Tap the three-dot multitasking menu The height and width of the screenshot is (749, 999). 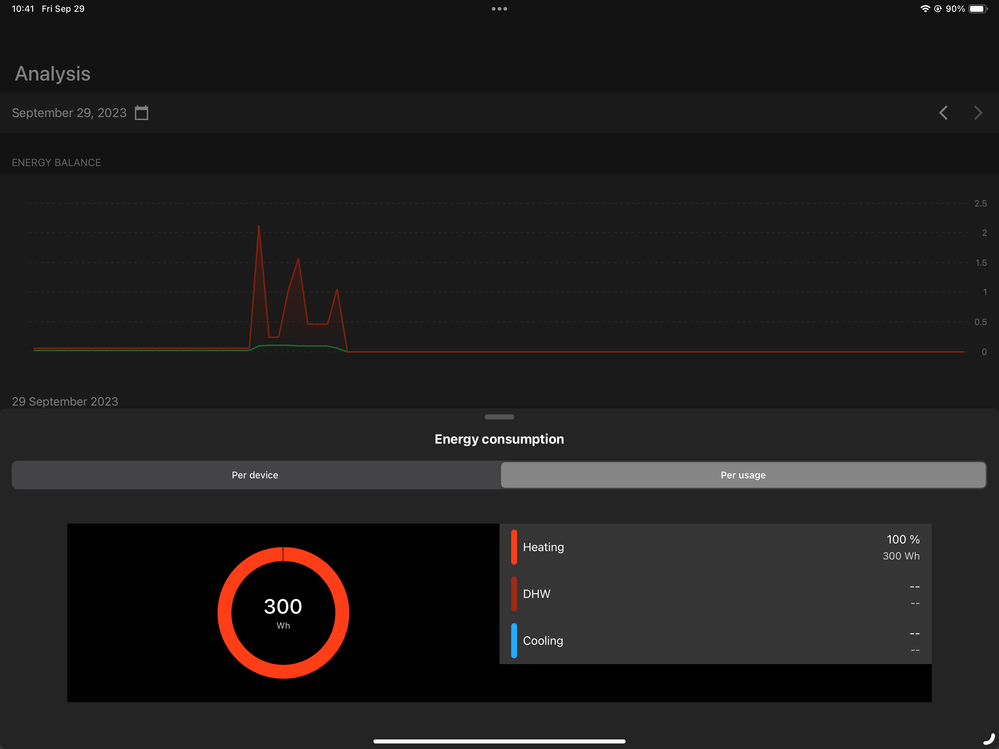(499, 9)
